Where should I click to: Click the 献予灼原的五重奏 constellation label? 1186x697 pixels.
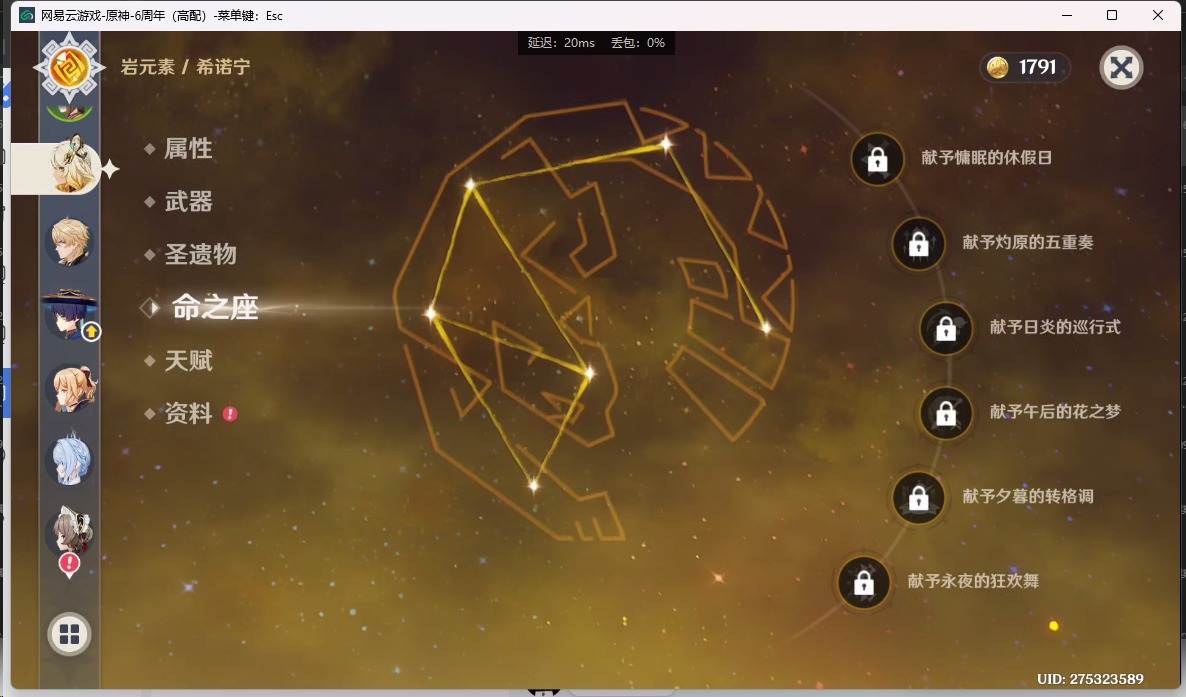click(1028, 242)
